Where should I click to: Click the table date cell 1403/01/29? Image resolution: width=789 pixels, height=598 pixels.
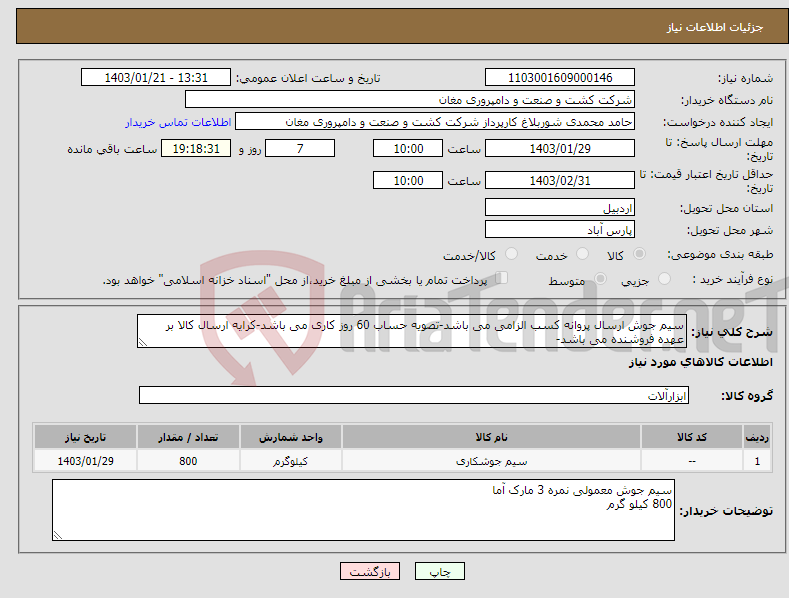85,461
